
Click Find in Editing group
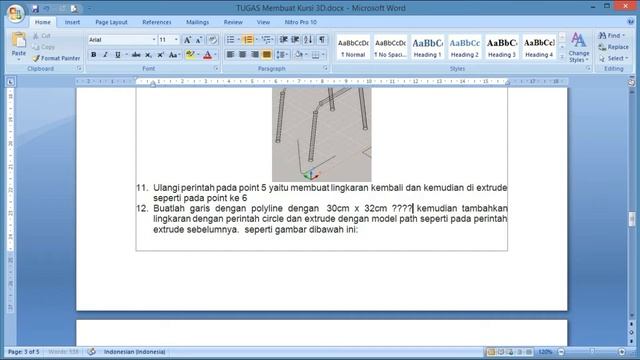pyautogui.click(x=611, y=36)
